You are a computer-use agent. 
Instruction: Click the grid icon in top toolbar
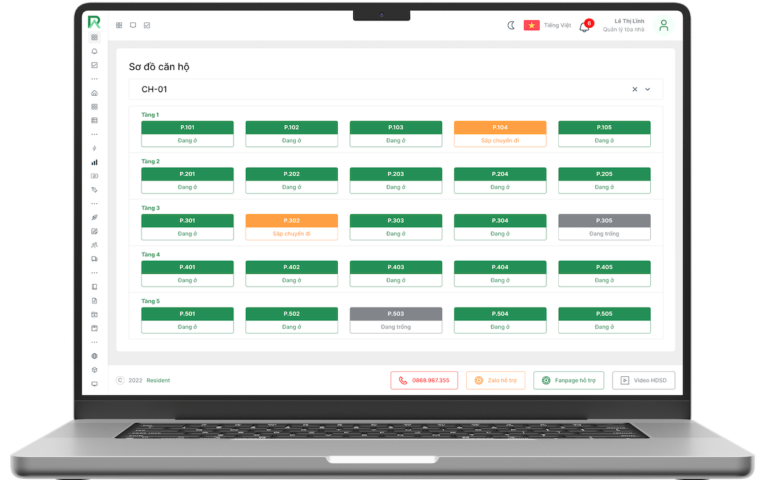tap(119, 25)
